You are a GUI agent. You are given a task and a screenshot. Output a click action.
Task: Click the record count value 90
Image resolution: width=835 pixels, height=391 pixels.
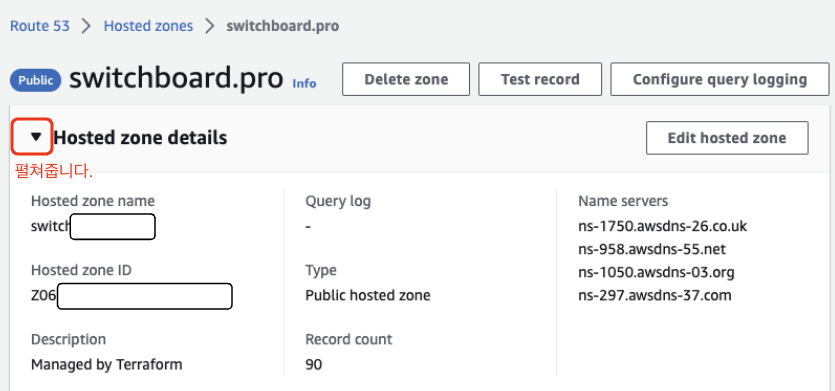pos(314,364)
